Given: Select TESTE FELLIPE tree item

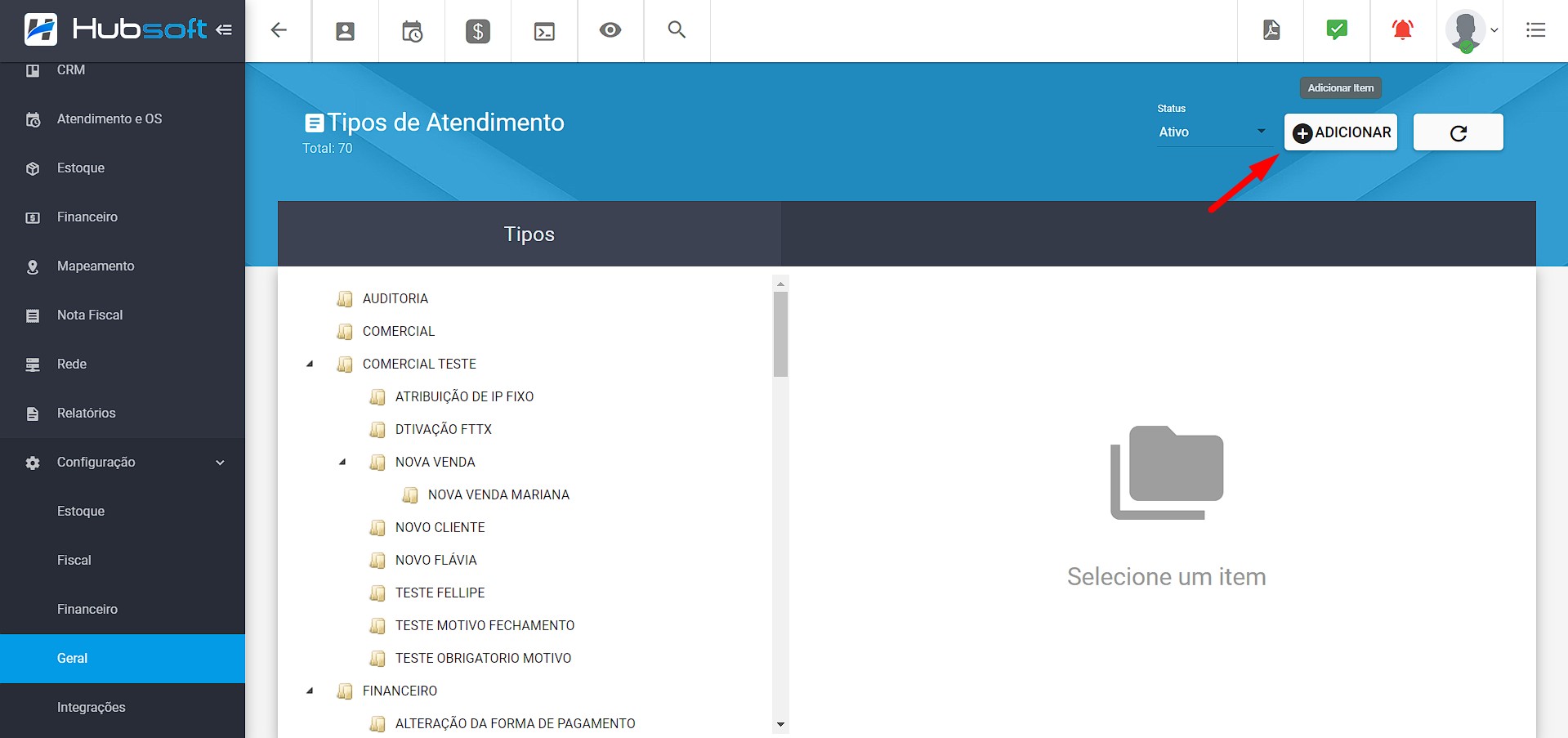Looking at the screenshot, I should 440,593.
